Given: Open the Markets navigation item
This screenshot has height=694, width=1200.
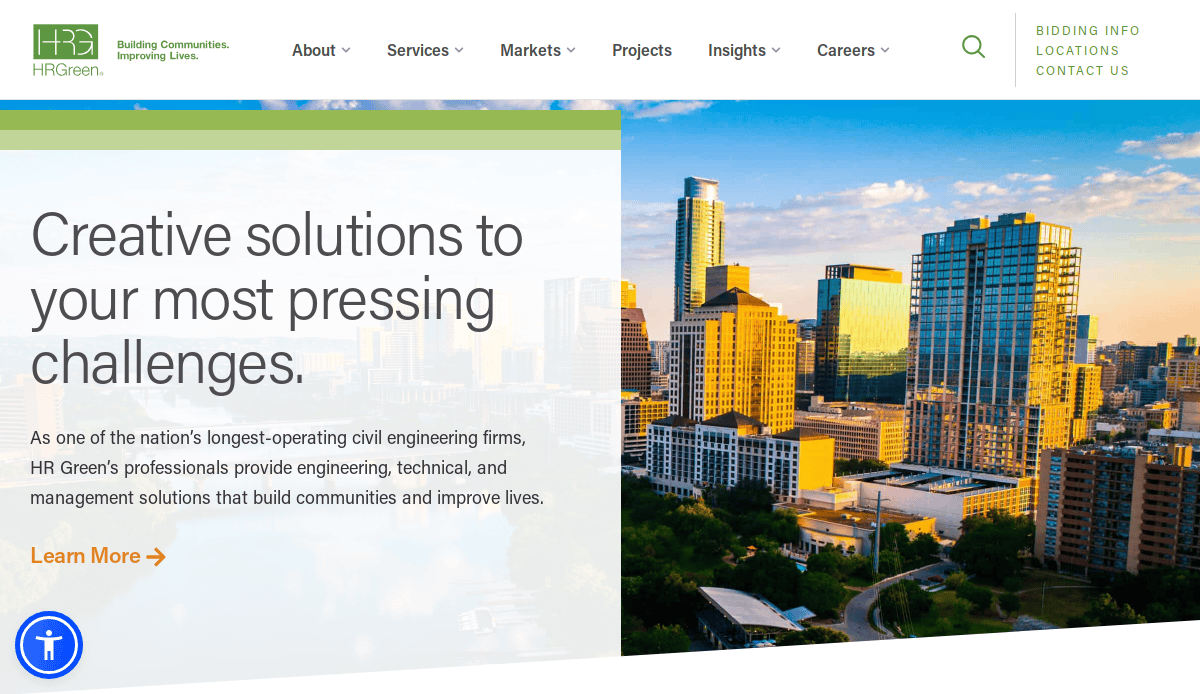Looking at the screenshot, I should click(530, 50).
